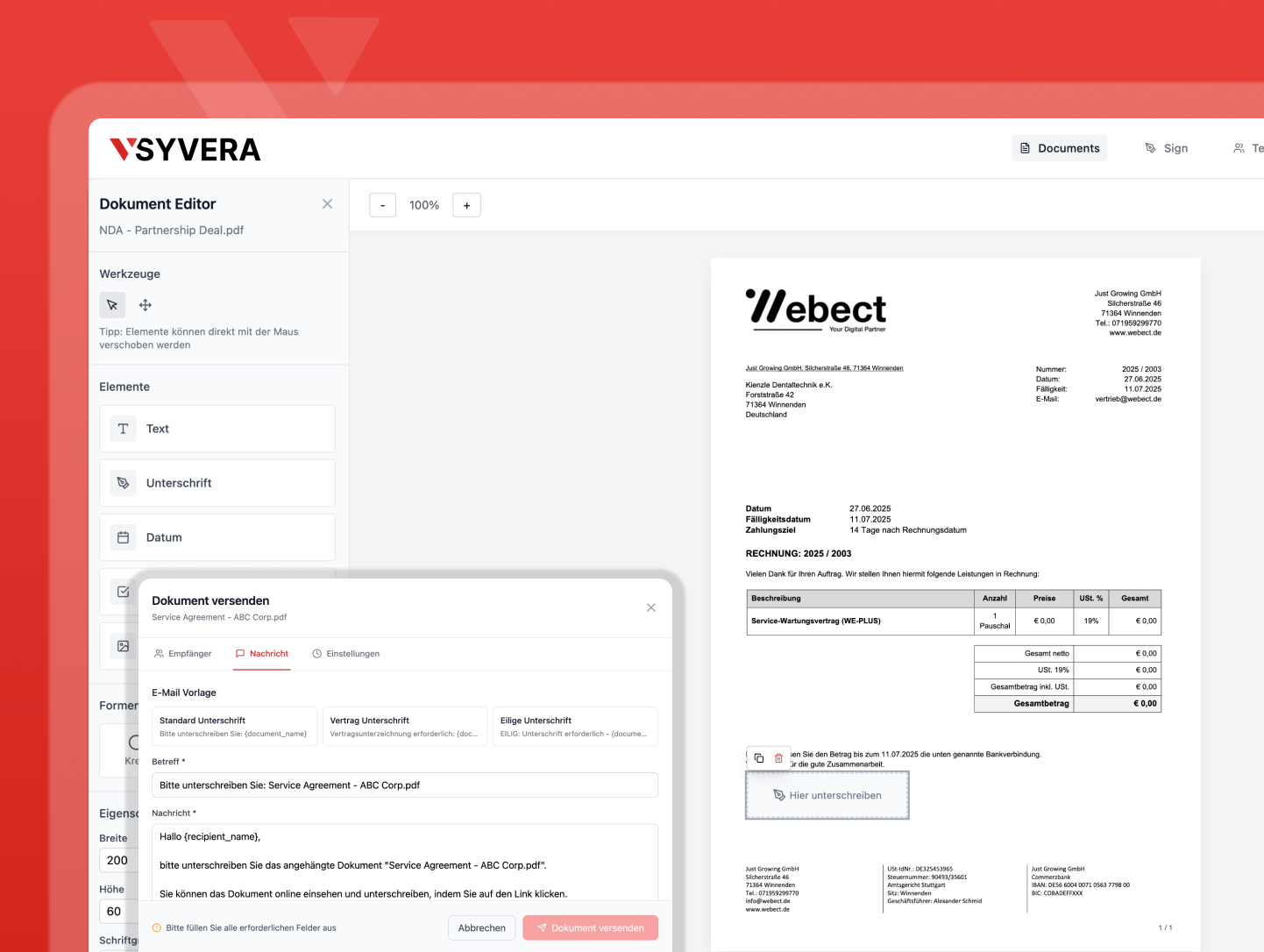
Task: Zoom out with the minus button
Action: coord(383,205)
